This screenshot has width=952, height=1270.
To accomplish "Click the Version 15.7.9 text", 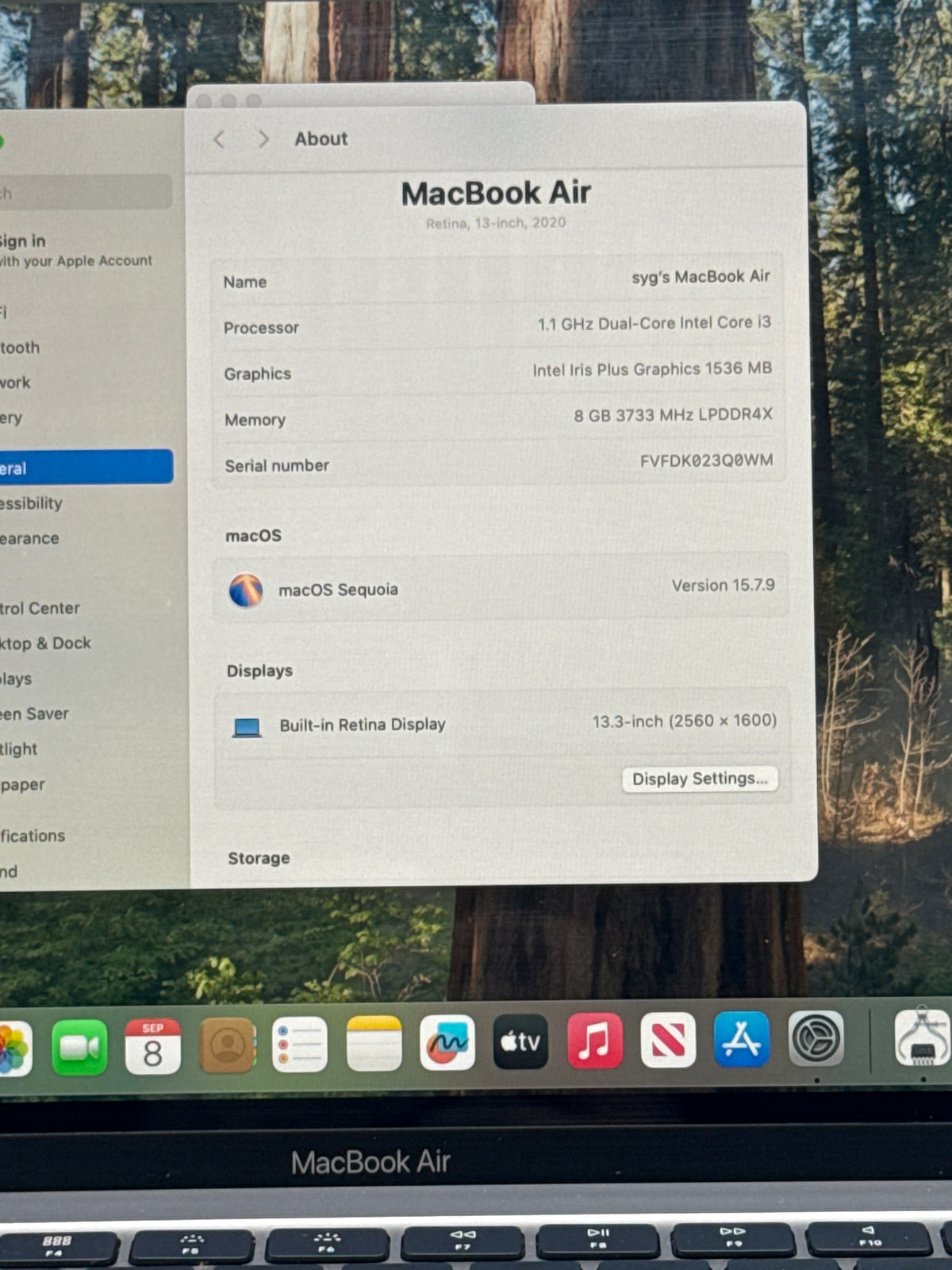I will 723,586.
